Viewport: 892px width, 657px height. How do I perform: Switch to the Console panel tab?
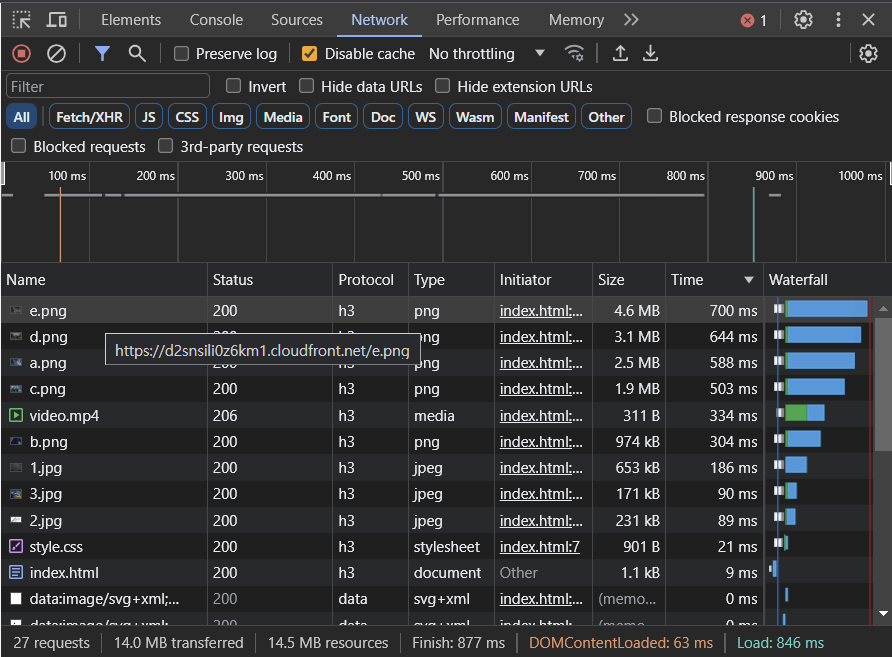[216, 19]
